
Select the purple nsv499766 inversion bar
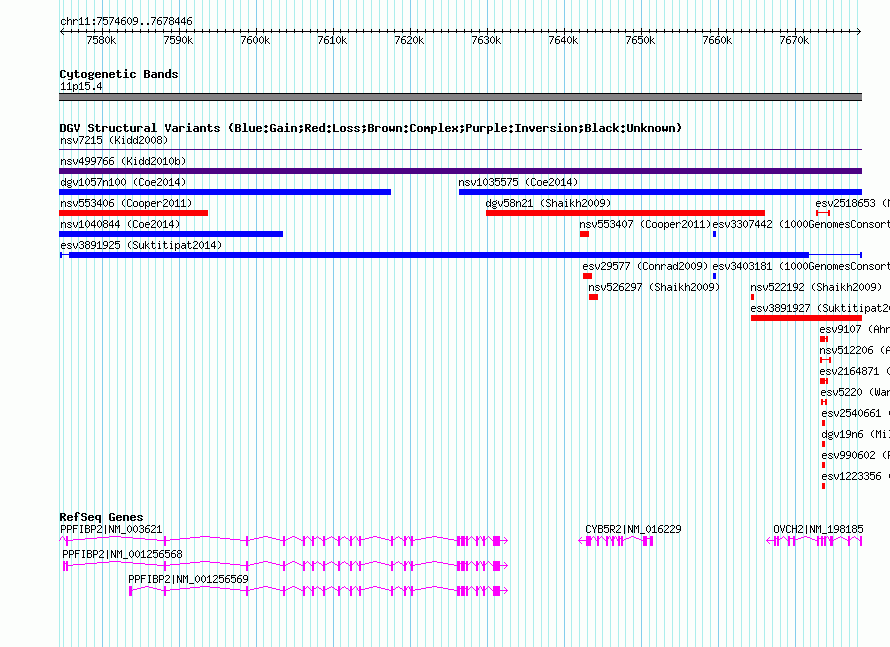[460, 171]
